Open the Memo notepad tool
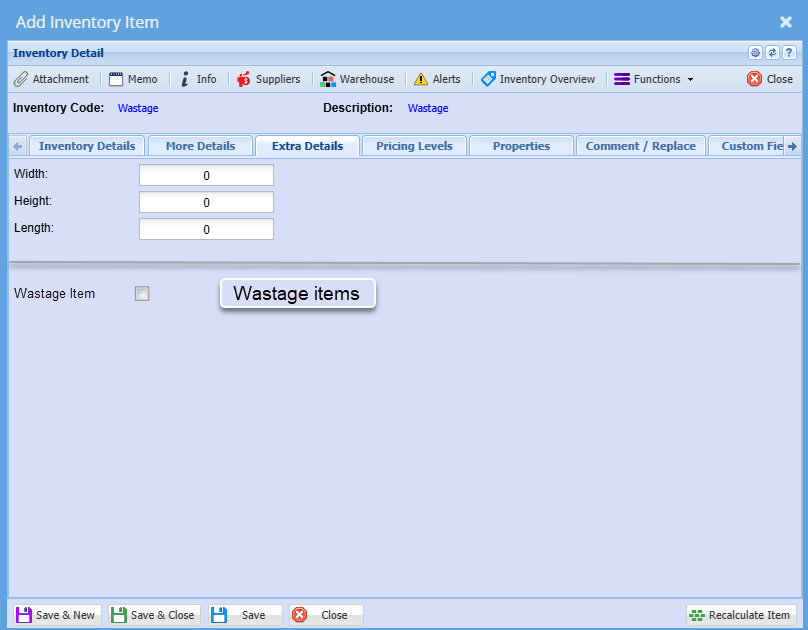Screen dimensions: 808x630 (133, 79)
